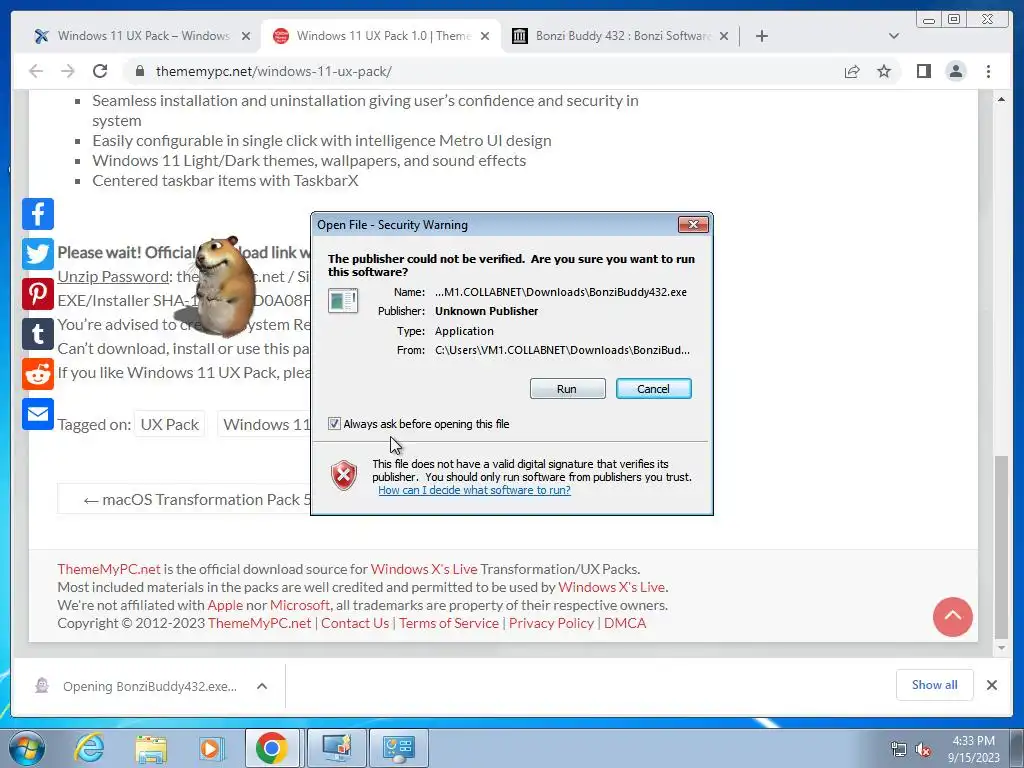Click the UX Pack tag
The width and height of the screenshot is (1024, 768).
pos(169,424)
